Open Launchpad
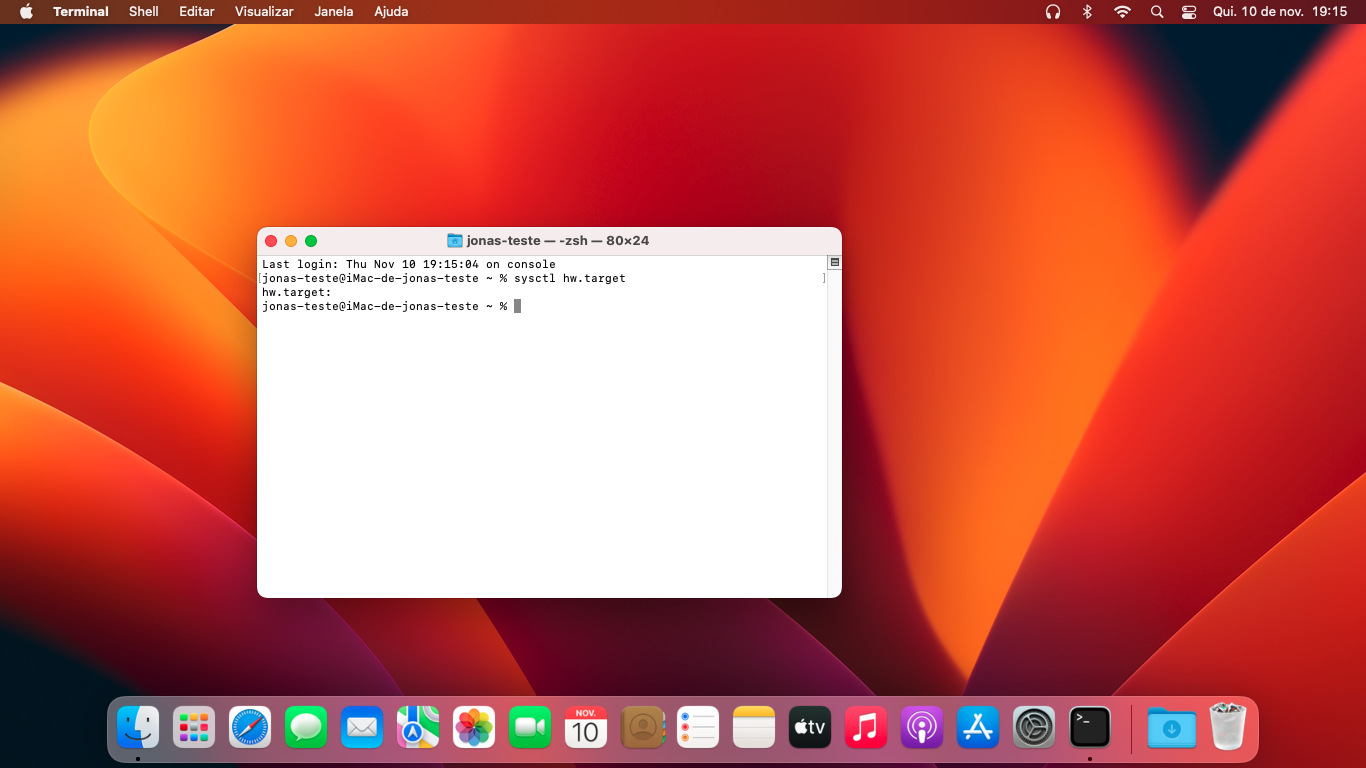 [193, 727]
